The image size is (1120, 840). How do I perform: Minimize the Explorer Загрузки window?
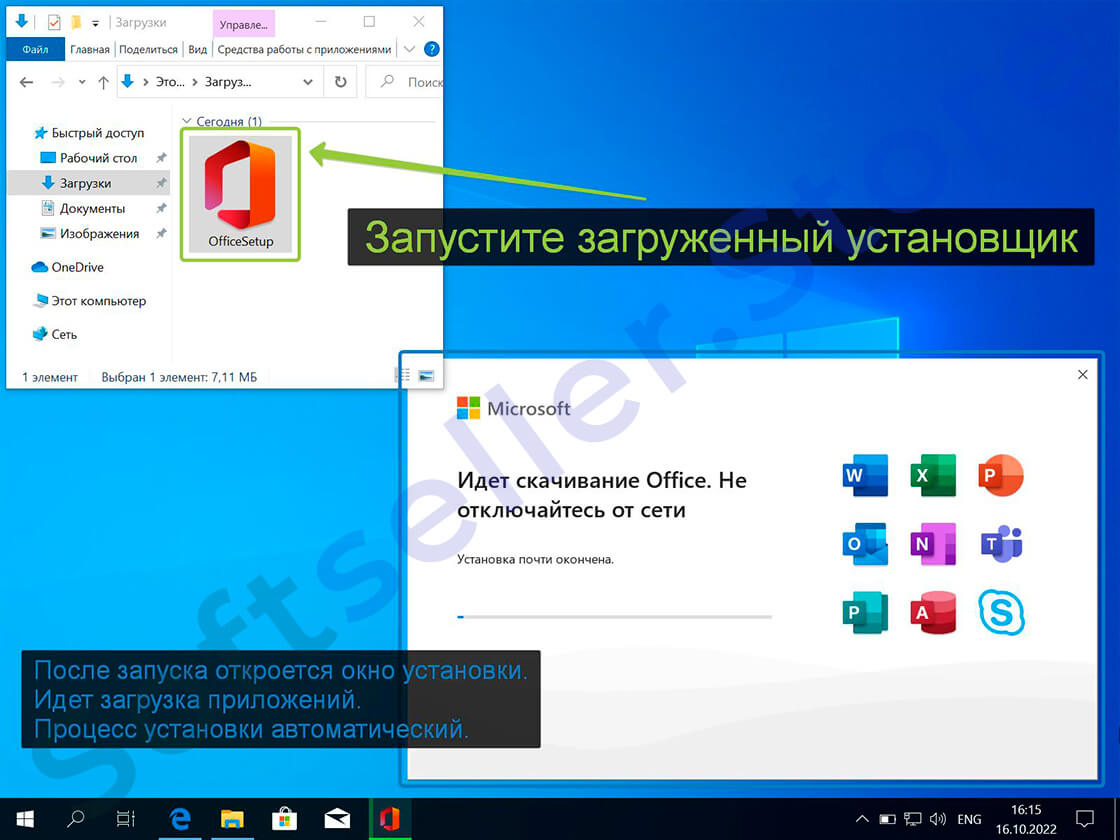point(320,22)
